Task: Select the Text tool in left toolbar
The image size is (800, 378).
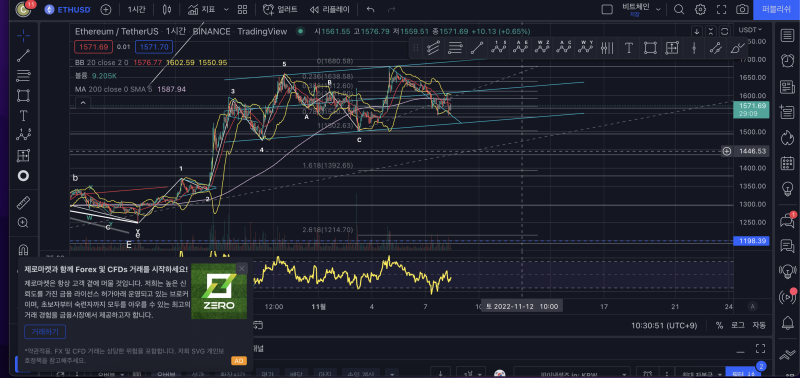Action: [x=23, y=115]
